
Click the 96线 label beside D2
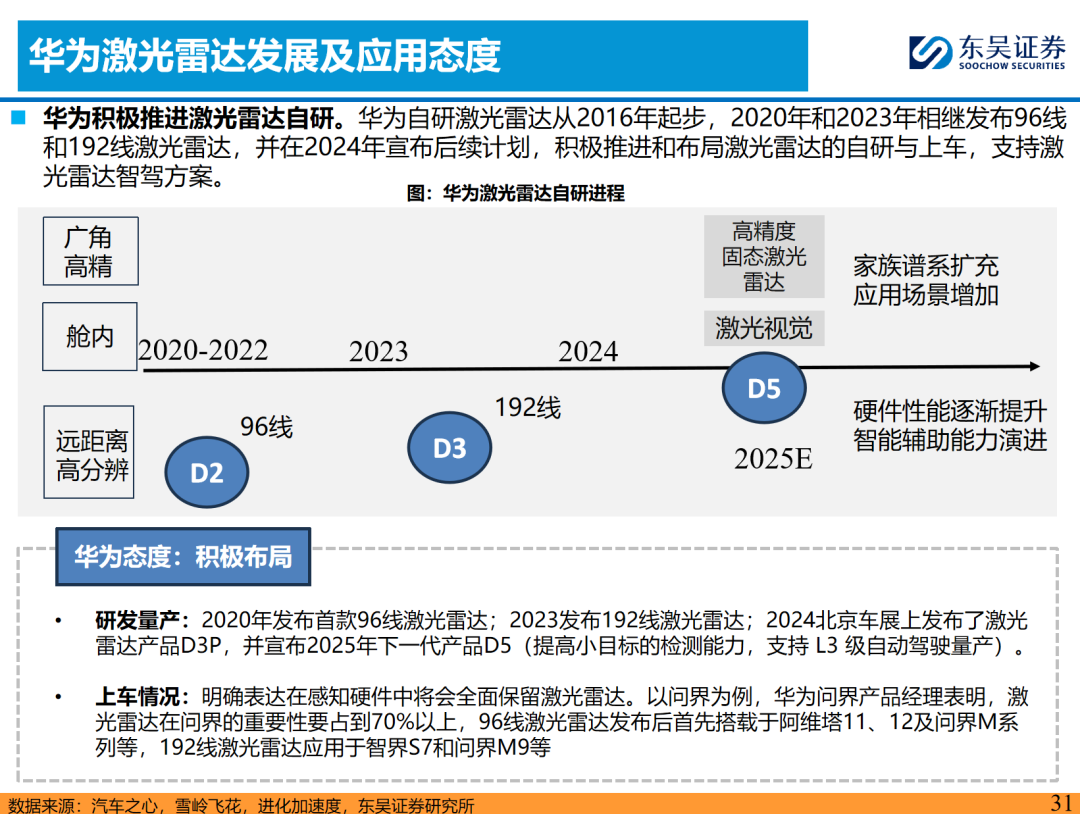tap(267, 427)
